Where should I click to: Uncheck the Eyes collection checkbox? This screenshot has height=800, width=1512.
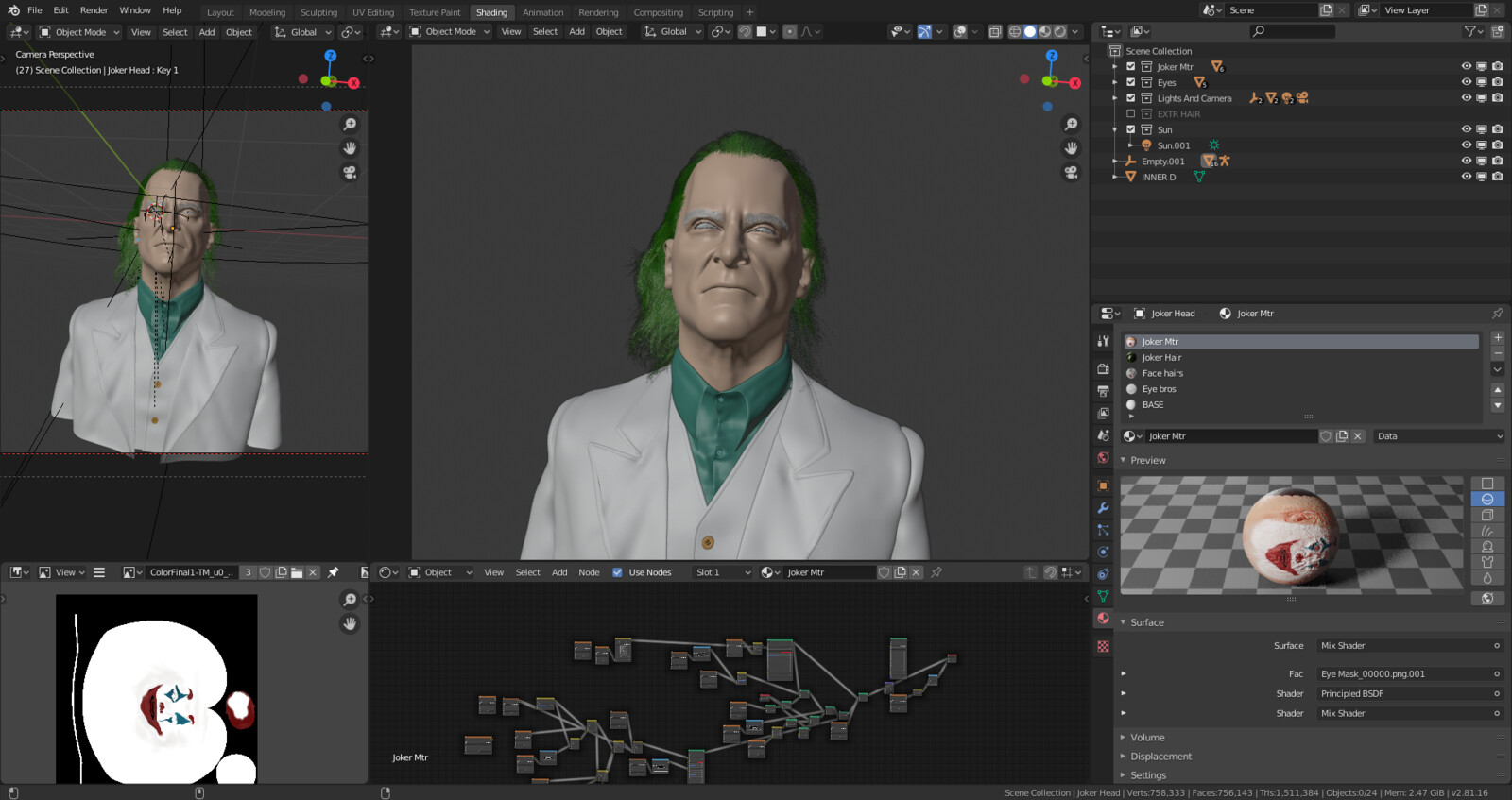point(1130,82)
